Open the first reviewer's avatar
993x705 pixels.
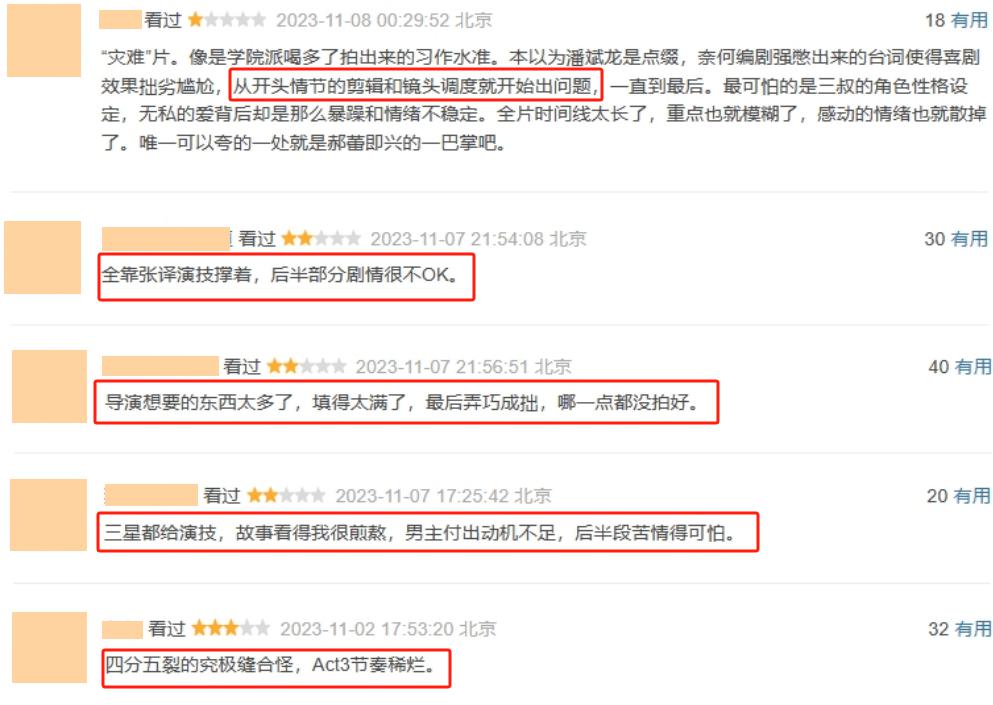[x=44, y=41]
